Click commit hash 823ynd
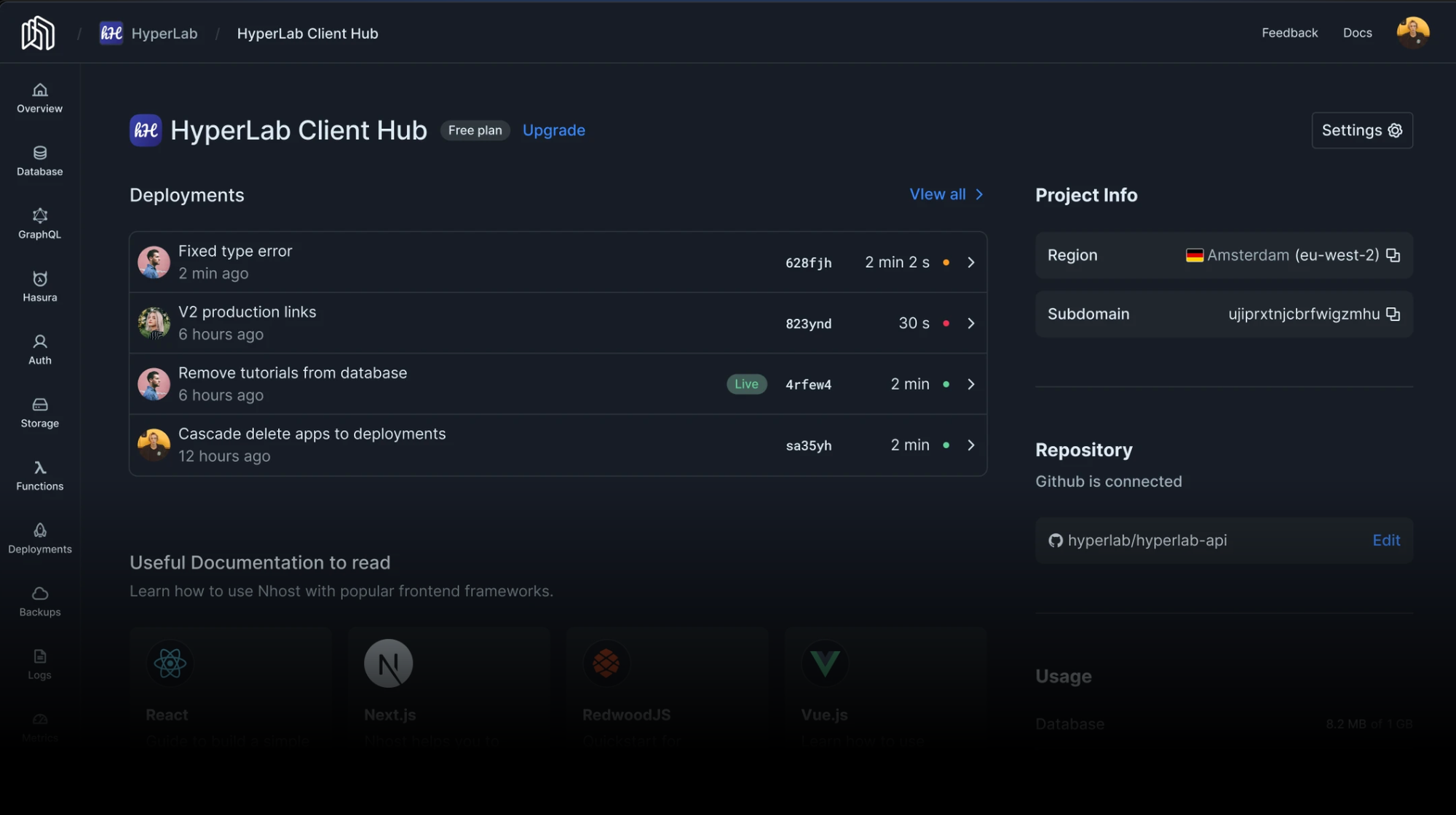This screenshot has height=815, width=1456. (808, 324)
